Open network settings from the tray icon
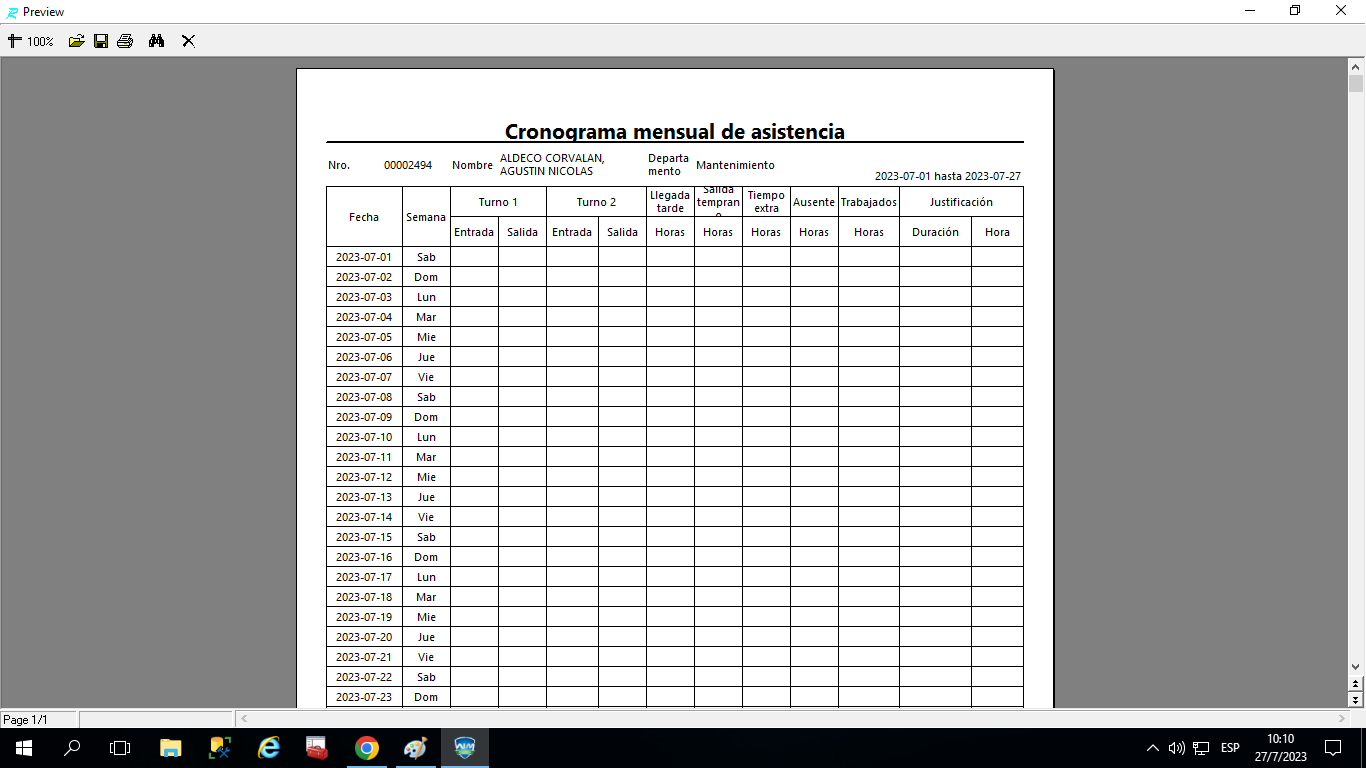Viewport: 1366px width, 768px height. pos(1201,748)
